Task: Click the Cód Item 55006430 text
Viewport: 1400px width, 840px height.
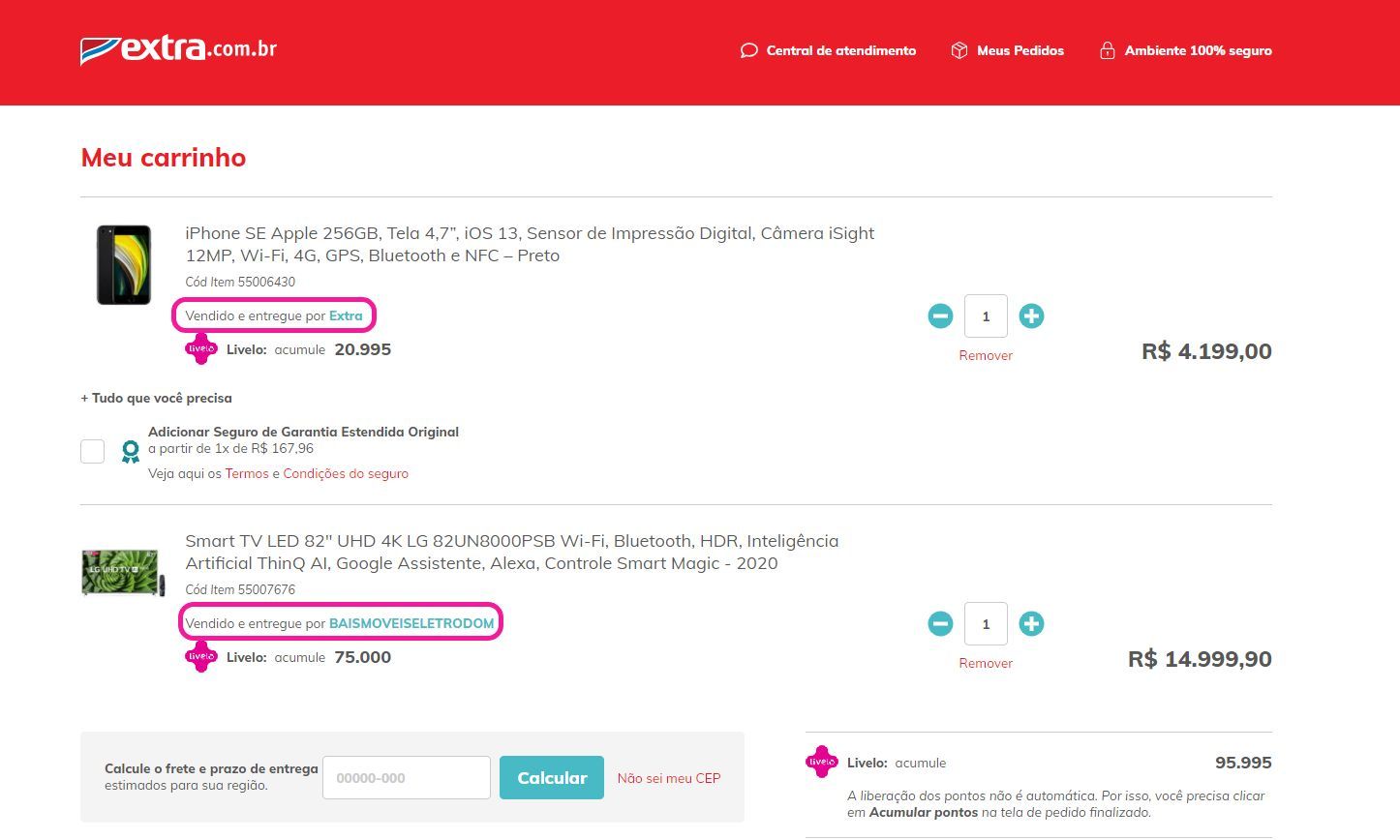Action: (x=240, y=282)
